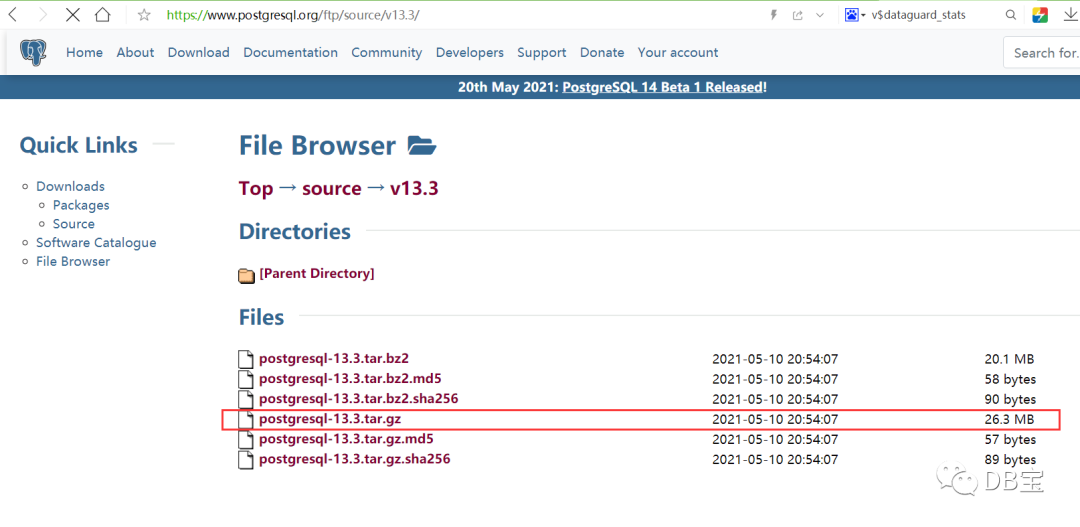This screenshot has height=527, width=1080.
Task: Open Your account page
Action: click(678, 52)
